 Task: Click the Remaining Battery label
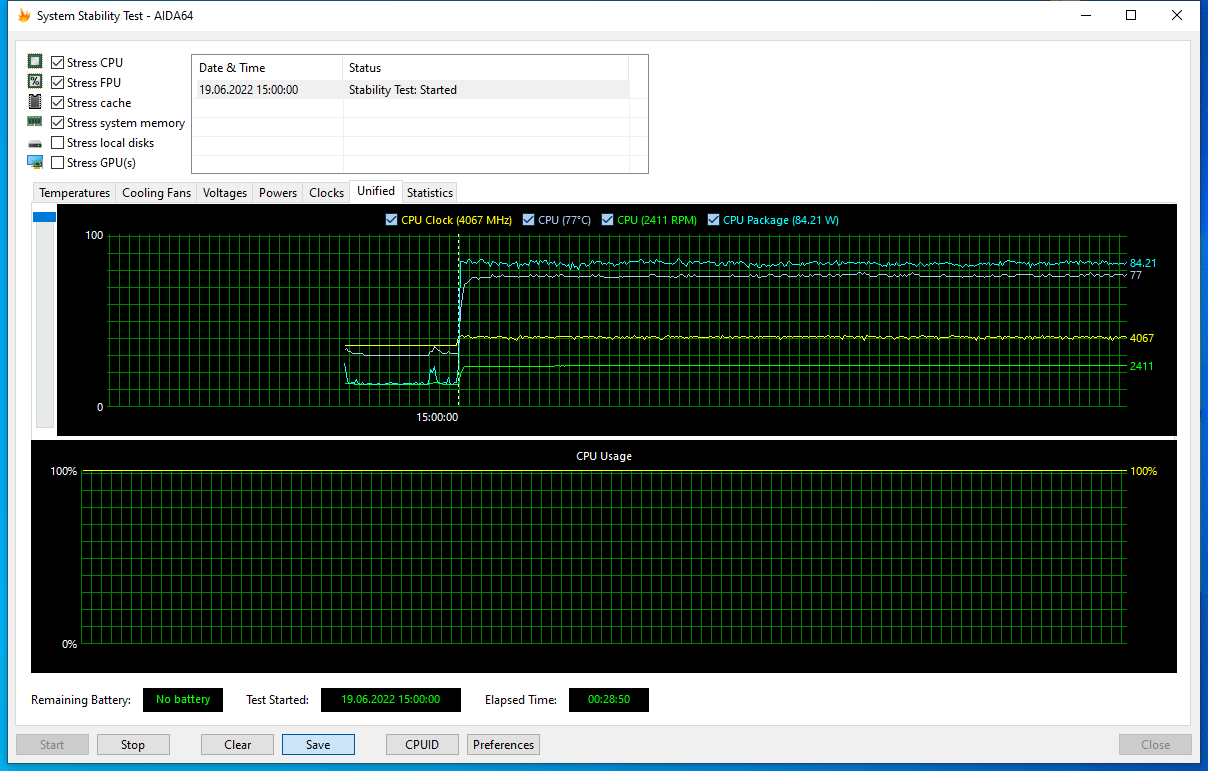coord(81,700)
